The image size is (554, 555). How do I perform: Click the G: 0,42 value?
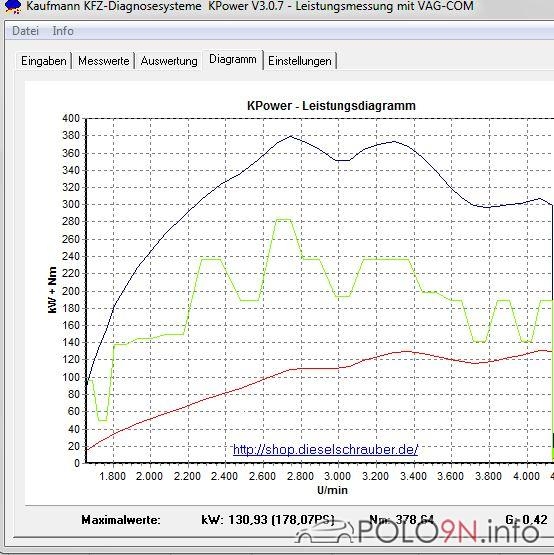click(526, 520)
